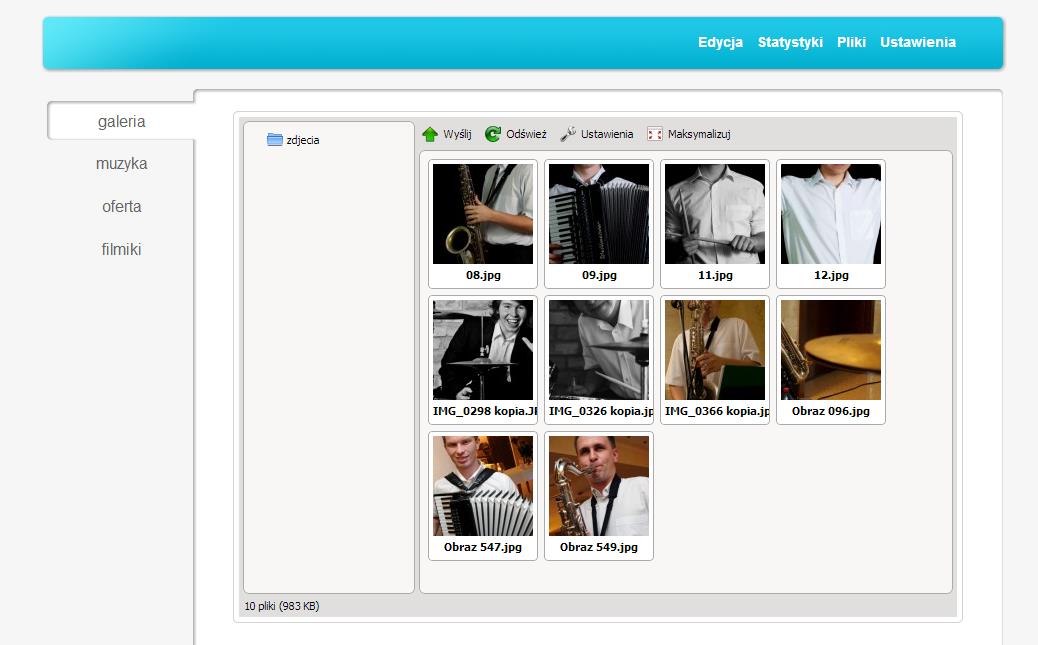
Task: Select the zdjecia folder icon
Action: [275, 140]
